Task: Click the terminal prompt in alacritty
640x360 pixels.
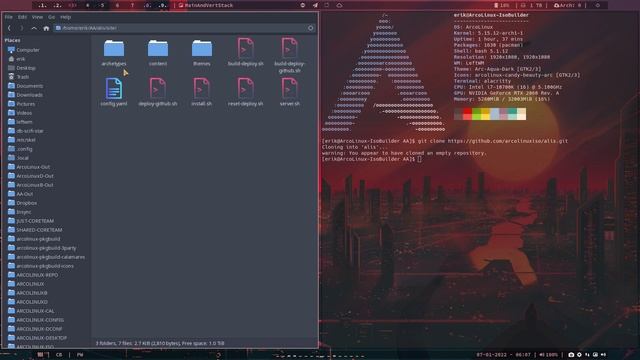Action: pyautogui.click(x=371, y=159)
